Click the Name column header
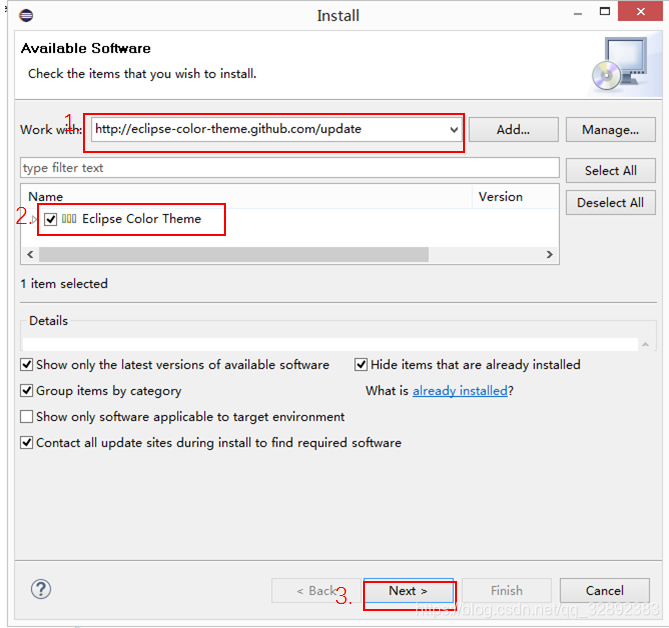Image resolution: width=669 pixels, height=628 pixels. coord(247,197)
